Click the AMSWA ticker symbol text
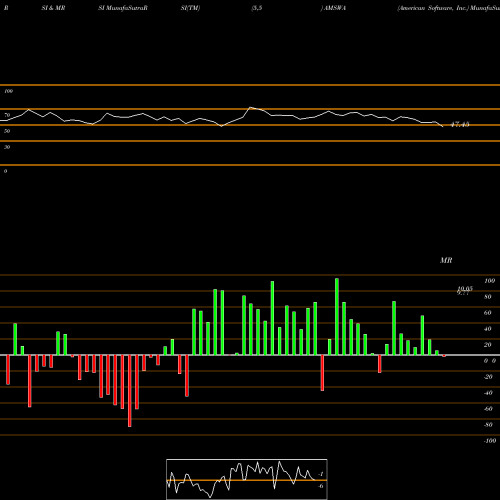Image resolution: width=500 pixels, height=500 pixels. [335, 8]
